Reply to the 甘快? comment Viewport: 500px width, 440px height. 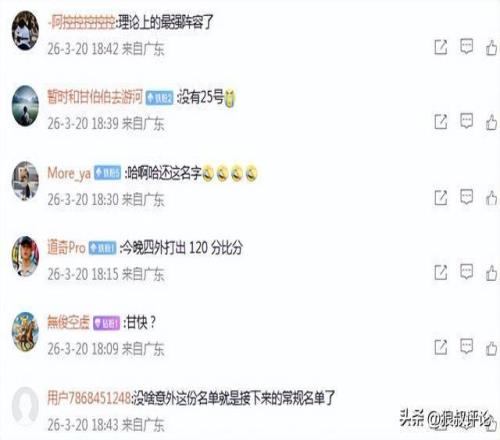coord(466,347)
